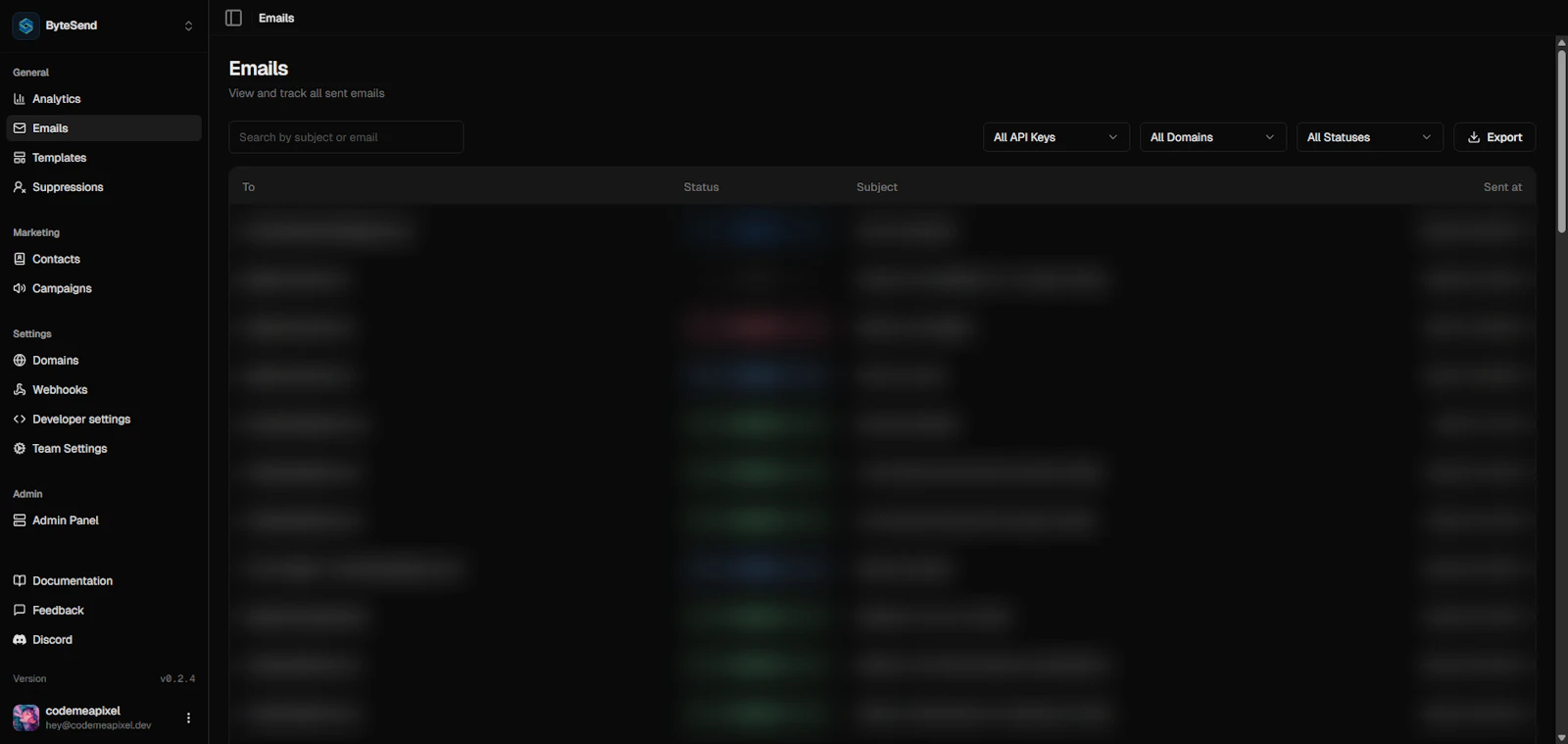Open the user account options menu dots
Image resolution: width=1568 pixels, height=744 pixels.
[x=188, y=719]
